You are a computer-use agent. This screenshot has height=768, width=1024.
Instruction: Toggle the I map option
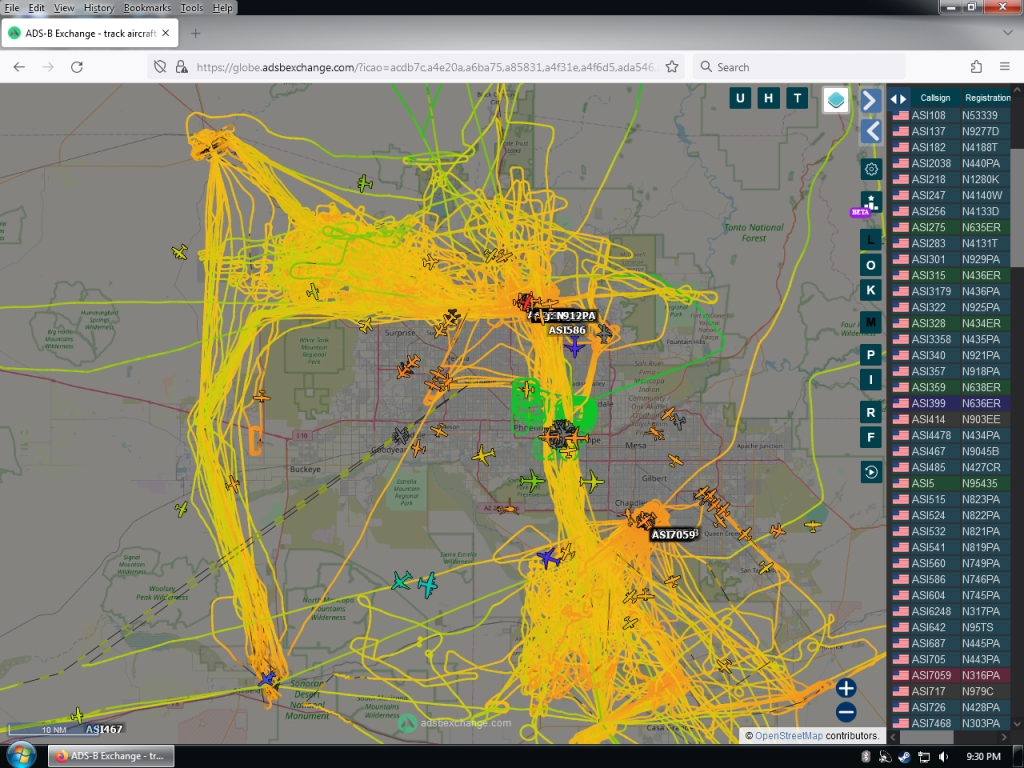point(871,379)
